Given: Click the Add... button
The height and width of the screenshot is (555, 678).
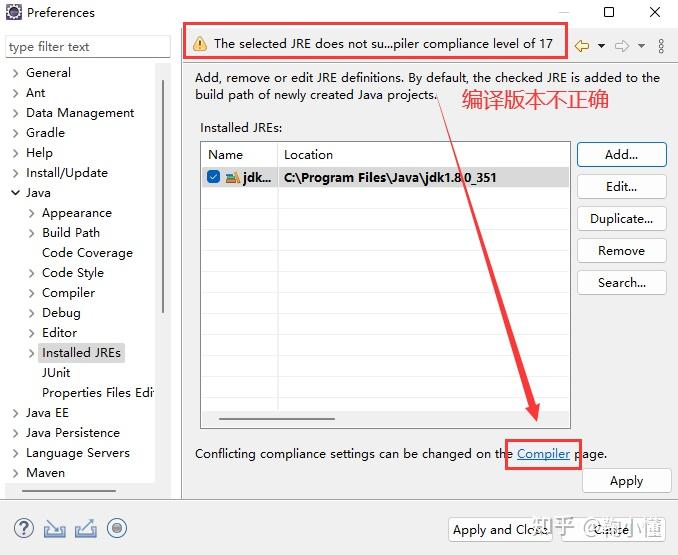Looking at the screenshot, I should 622,155.
